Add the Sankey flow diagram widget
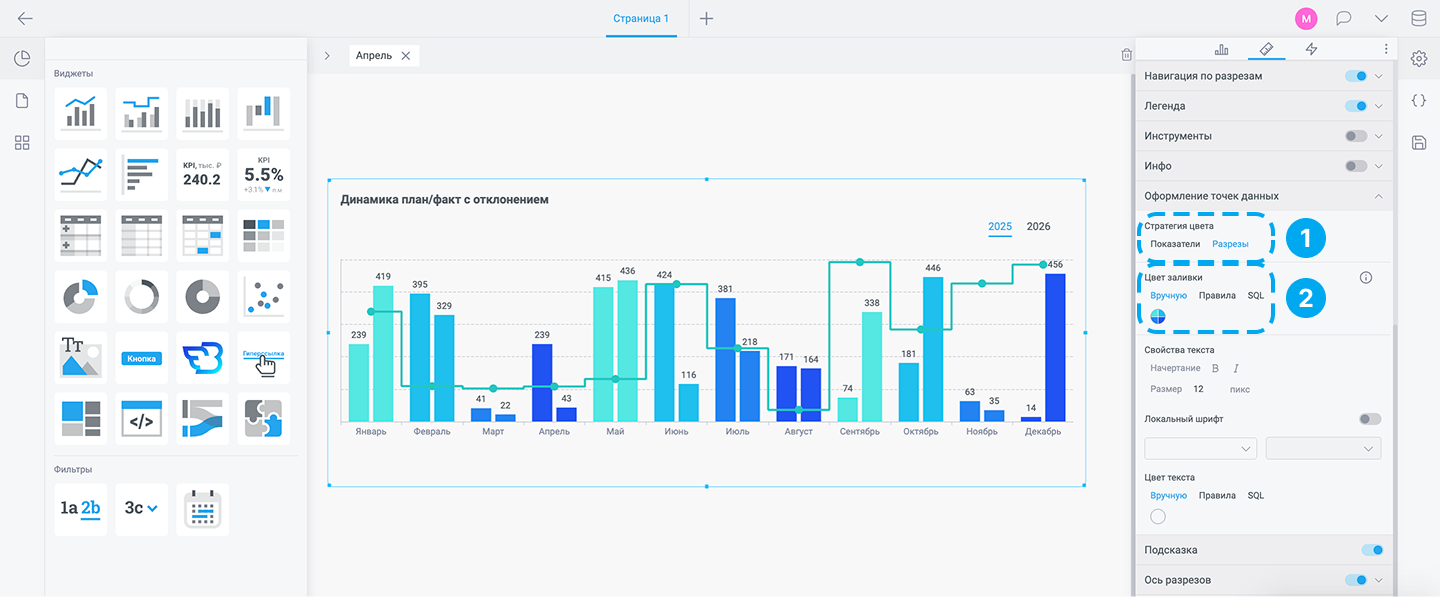Image resolution: width=1440 pixels, height=597 pixels. point(203,418)
